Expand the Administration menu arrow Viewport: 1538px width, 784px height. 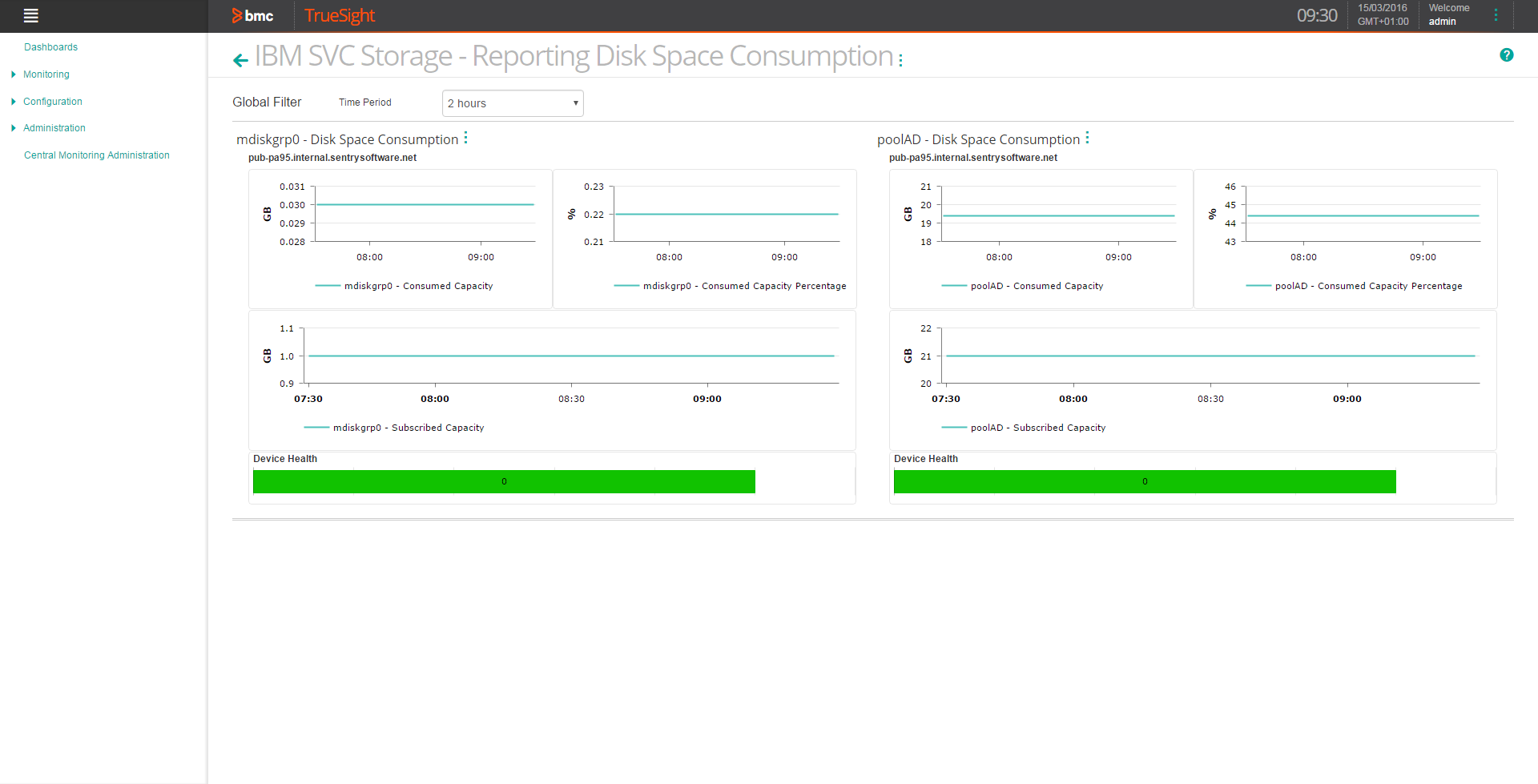[x=14, y=128]
